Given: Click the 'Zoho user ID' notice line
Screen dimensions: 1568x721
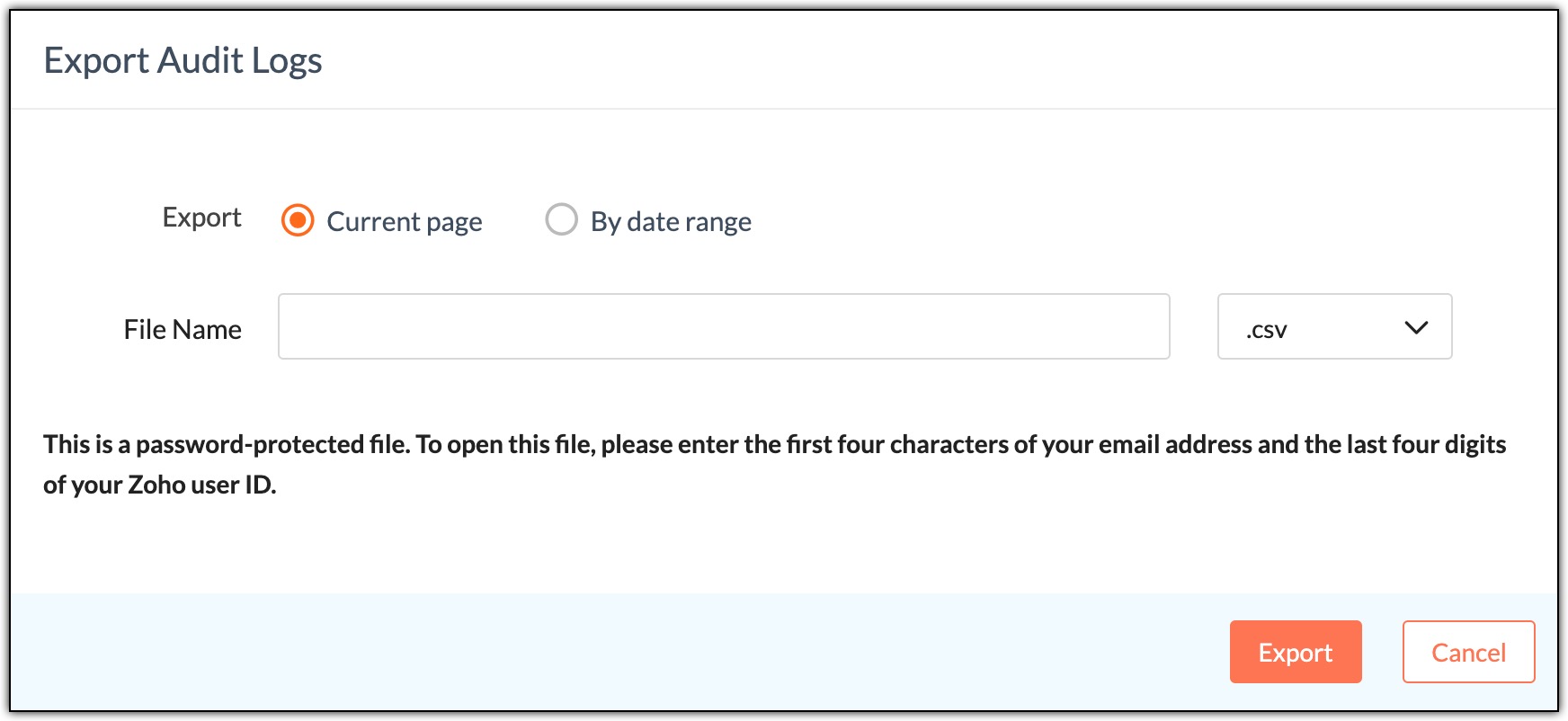Looking at the screenshot, I should pos(160,485).
